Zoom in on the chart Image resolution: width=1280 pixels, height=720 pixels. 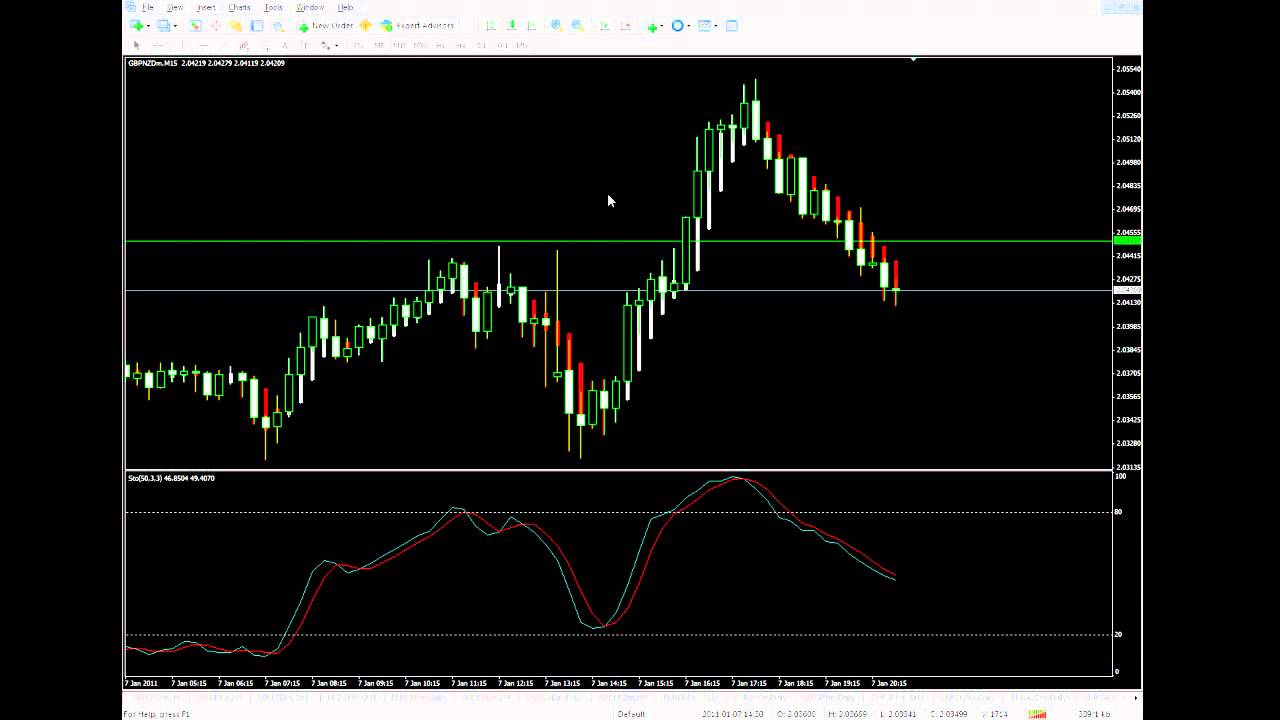[556, 25]
